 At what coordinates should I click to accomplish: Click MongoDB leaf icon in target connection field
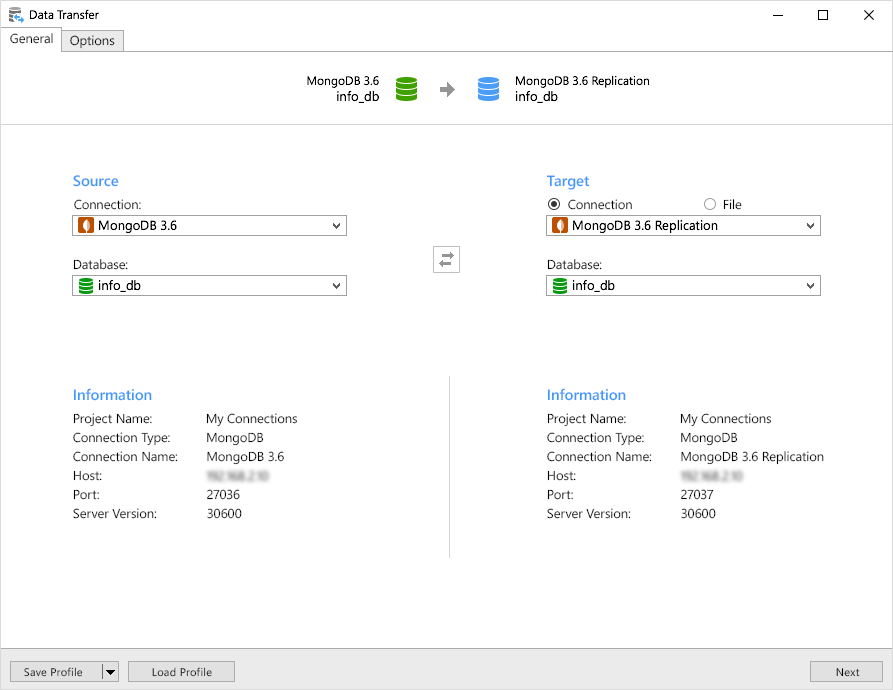(x=560, y=225)
